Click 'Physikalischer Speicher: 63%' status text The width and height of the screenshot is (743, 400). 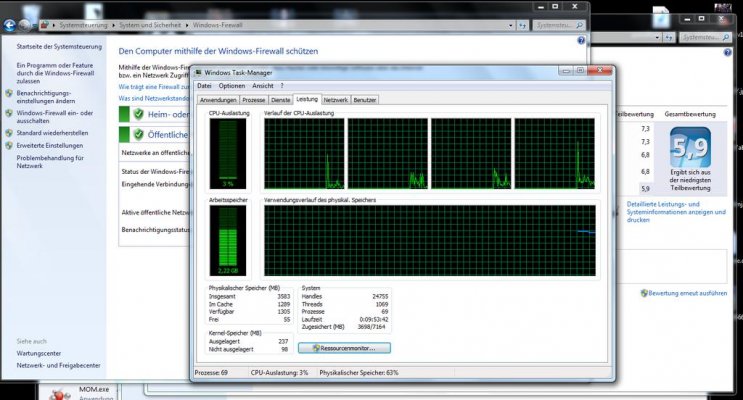tap(359, 373)
